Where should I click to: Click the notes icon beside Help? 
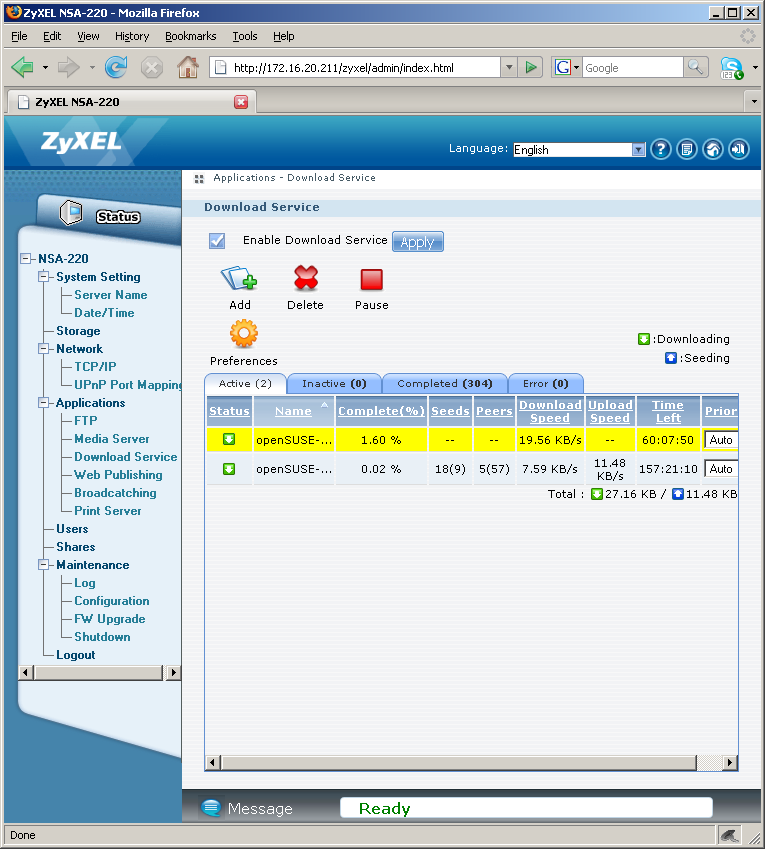click(x=686, y=149)
